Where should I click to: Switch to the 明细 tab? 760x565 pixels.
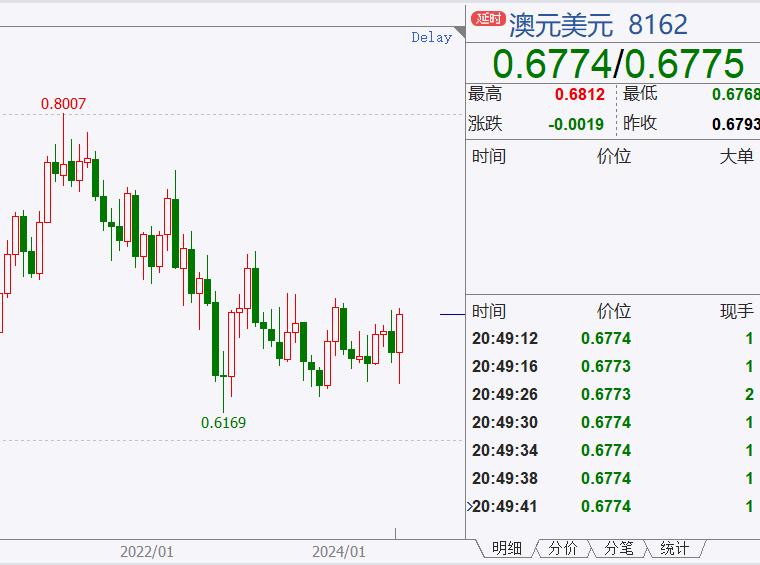pos(506,548)
